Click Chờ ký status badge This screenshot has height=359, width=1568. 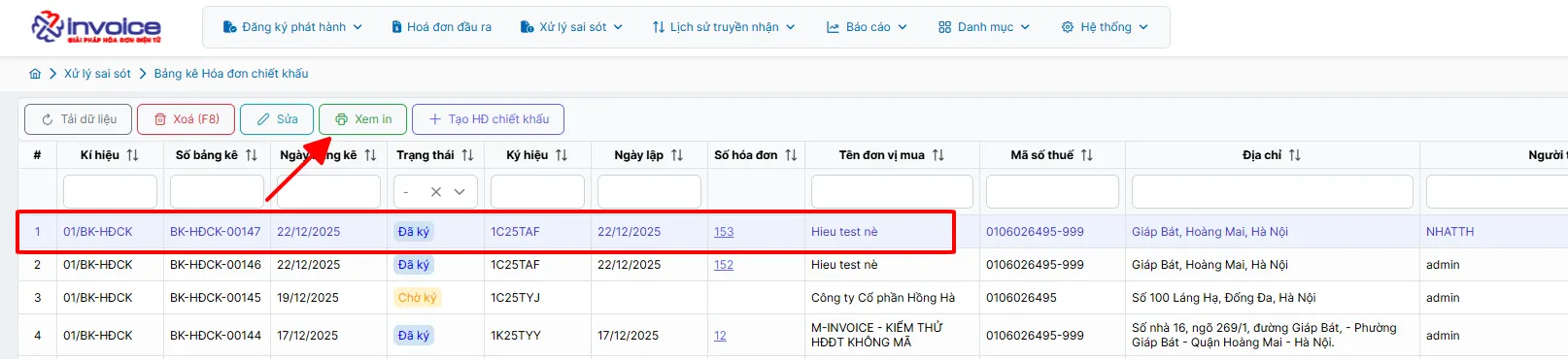point(418,298)
